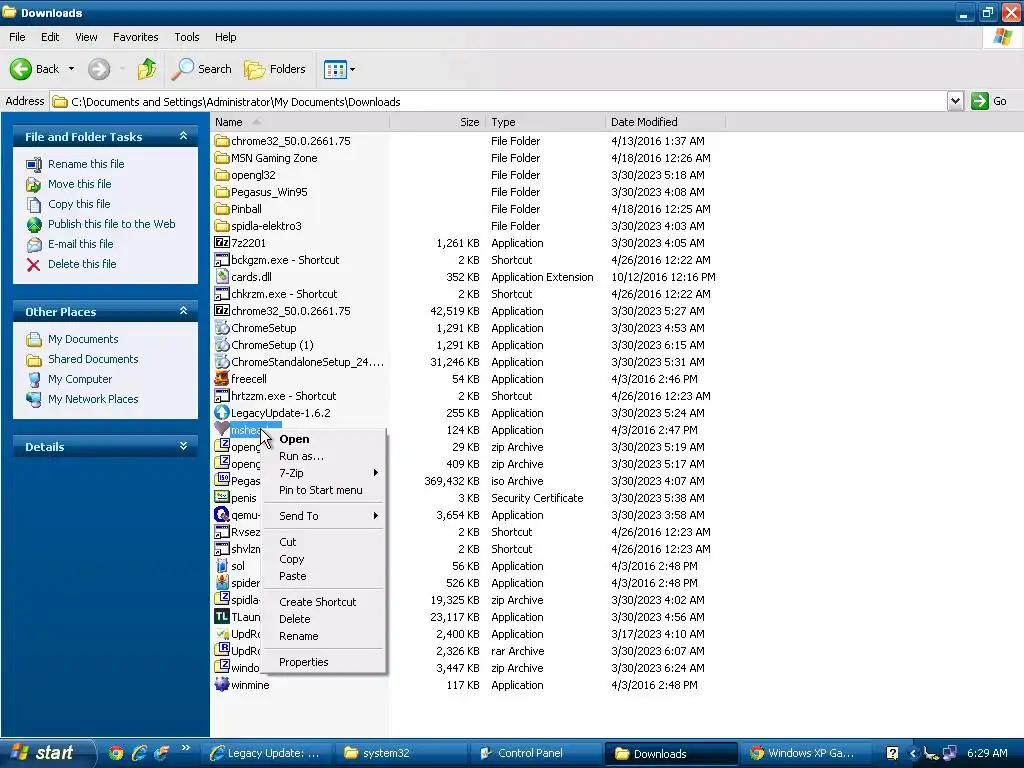The height and width of the screenshot is (768, 1024).
Task: Sort by the Date Modified column header
Action: tap(665, 122)
